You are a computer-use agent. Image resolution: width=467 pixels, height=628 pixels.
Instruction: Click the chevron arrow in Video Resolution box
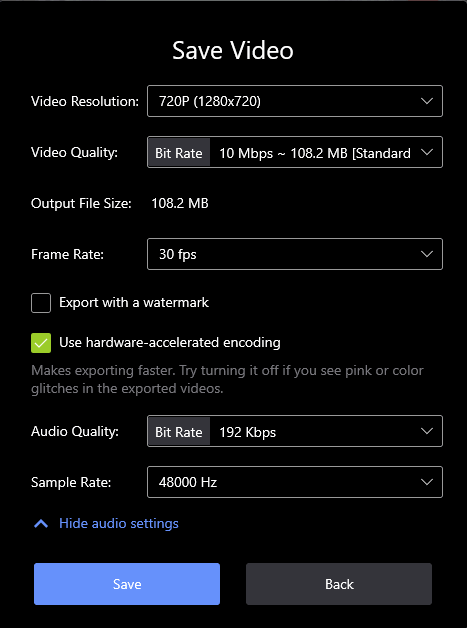click(x=427, y=101)
